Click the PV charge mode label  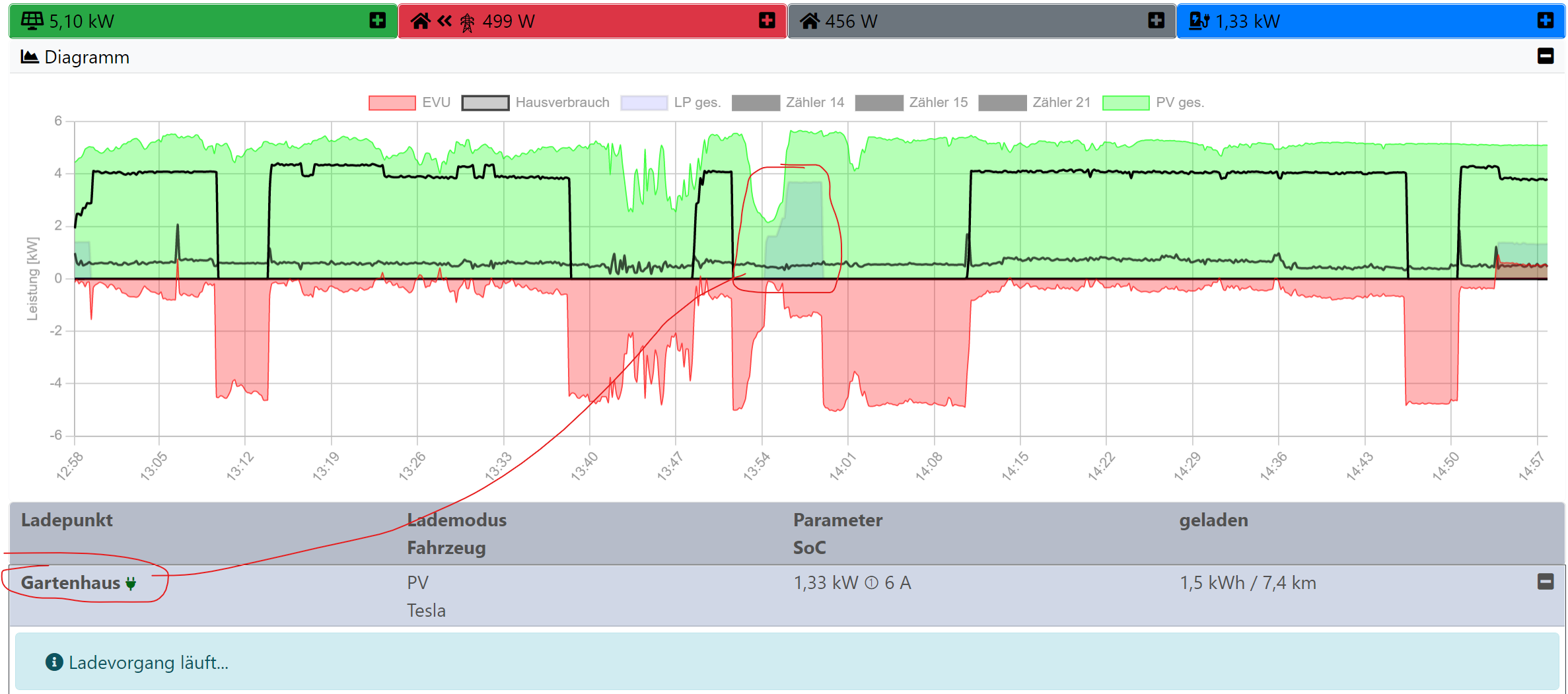click(417, 583)
